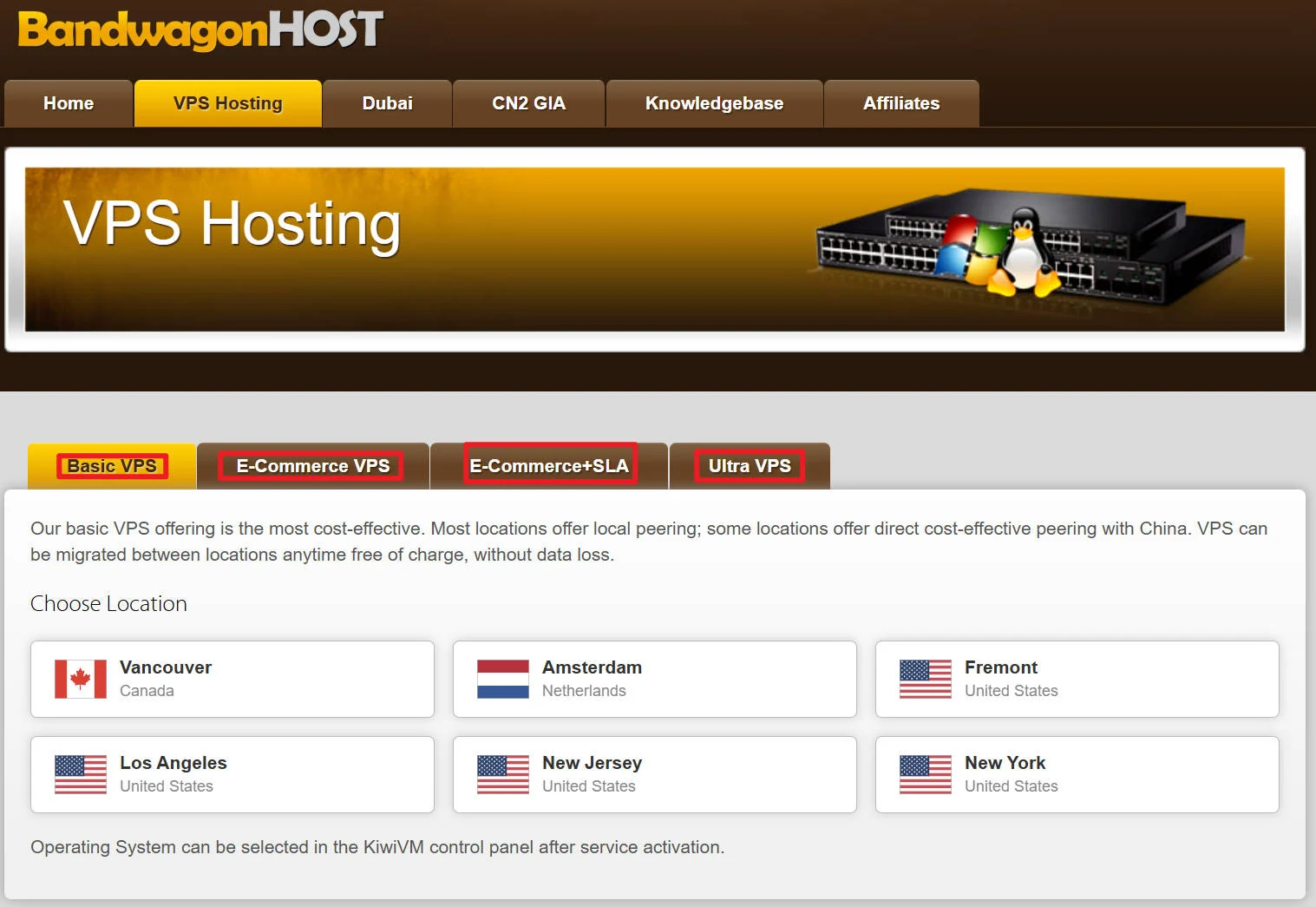Choose the Amsterdam location name
The image size is (1316, 907).
592,667
